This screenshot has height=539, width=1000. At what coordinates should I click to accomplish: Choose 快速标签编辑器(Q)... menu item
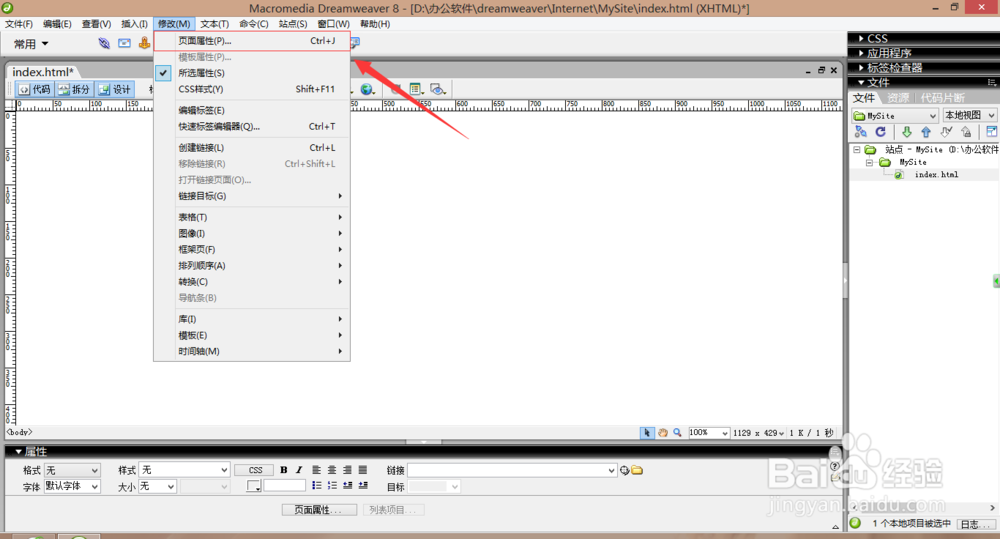[252, 126]
